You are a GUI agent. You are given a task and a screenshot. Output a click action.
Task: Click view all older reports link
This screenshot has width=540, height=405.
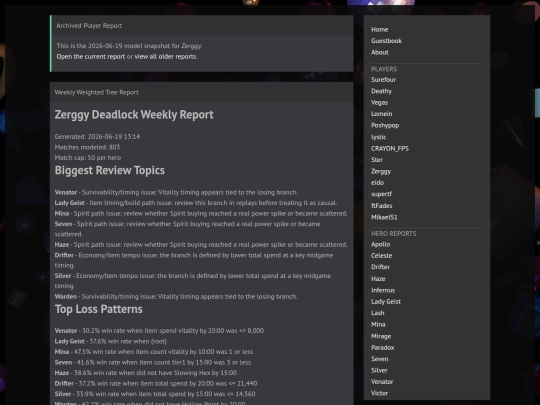pyautogui.click(x=165, y=56)
